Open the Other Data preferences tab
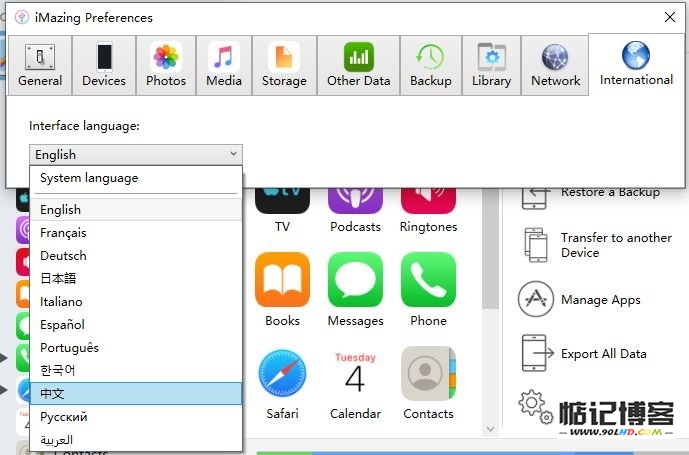The image size is (689, 455). click(x=359, y=66)
